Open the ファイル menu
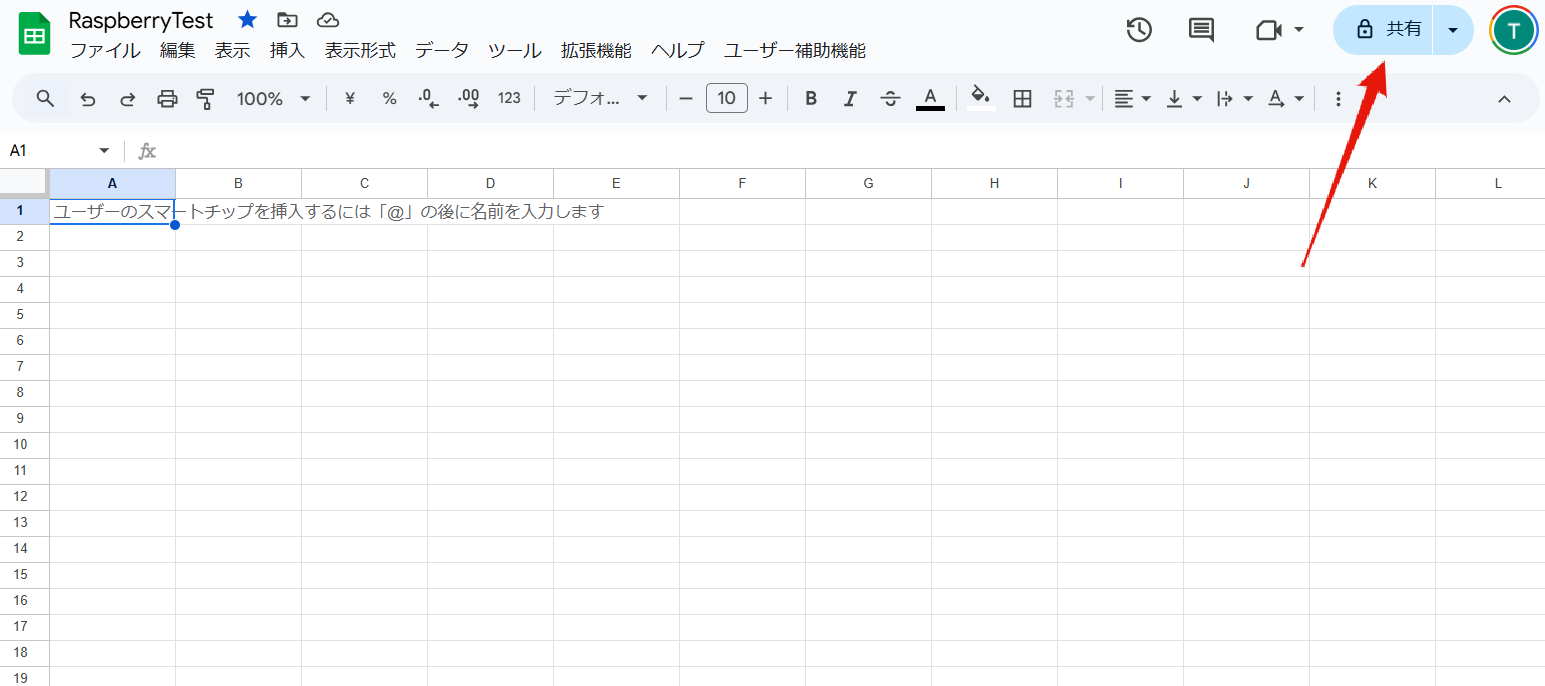 (105, 50)
